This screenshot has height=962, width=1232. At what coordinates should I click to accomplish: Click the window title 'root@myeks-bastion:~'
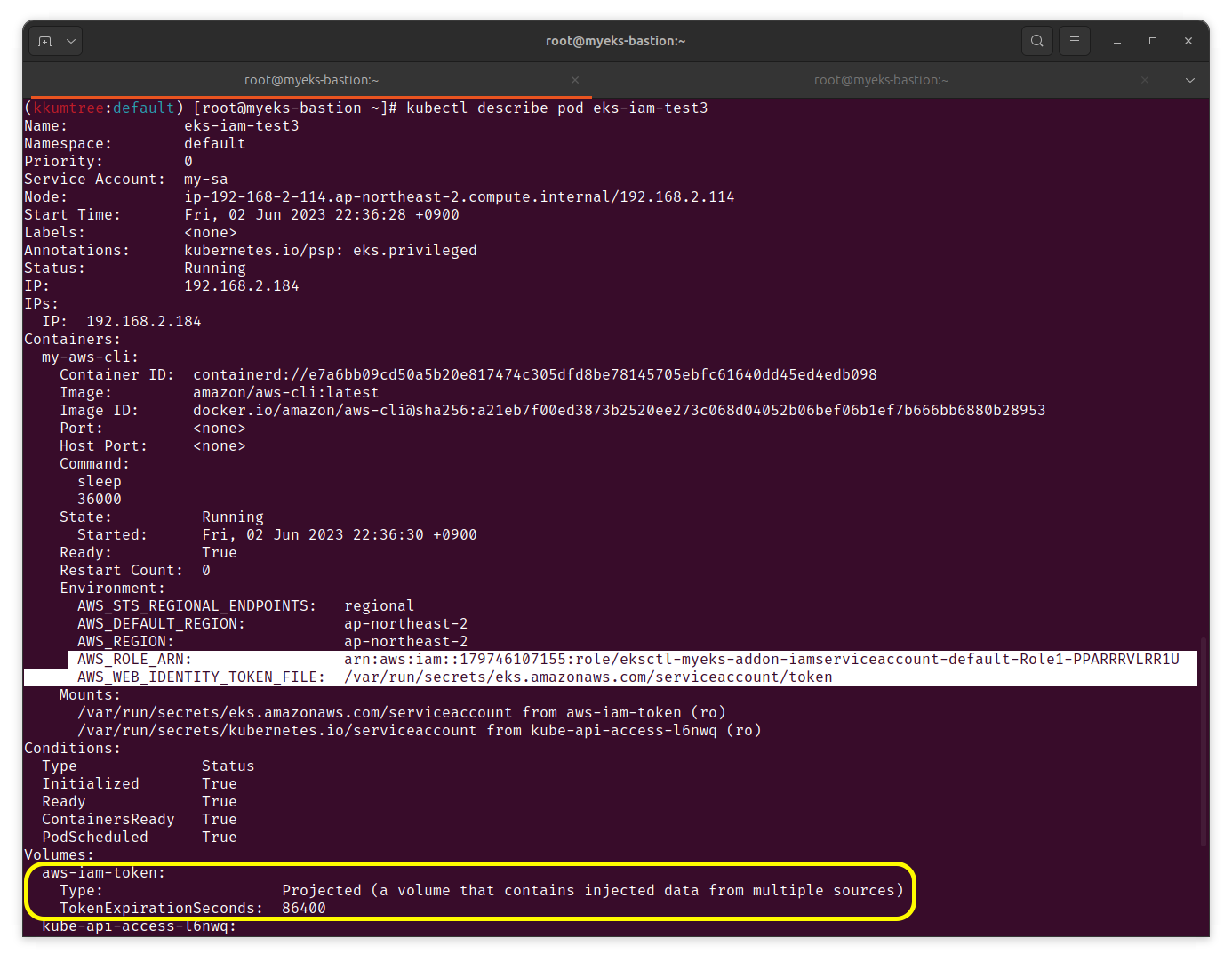[616, 41]
